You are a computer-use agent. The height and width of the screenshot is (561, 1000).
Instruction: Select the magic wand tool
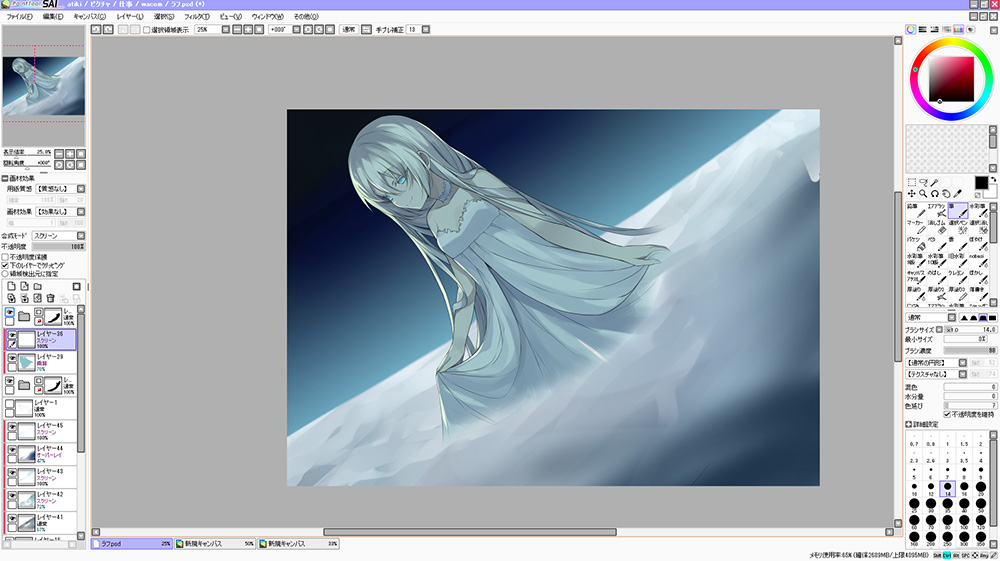(934, 183)
